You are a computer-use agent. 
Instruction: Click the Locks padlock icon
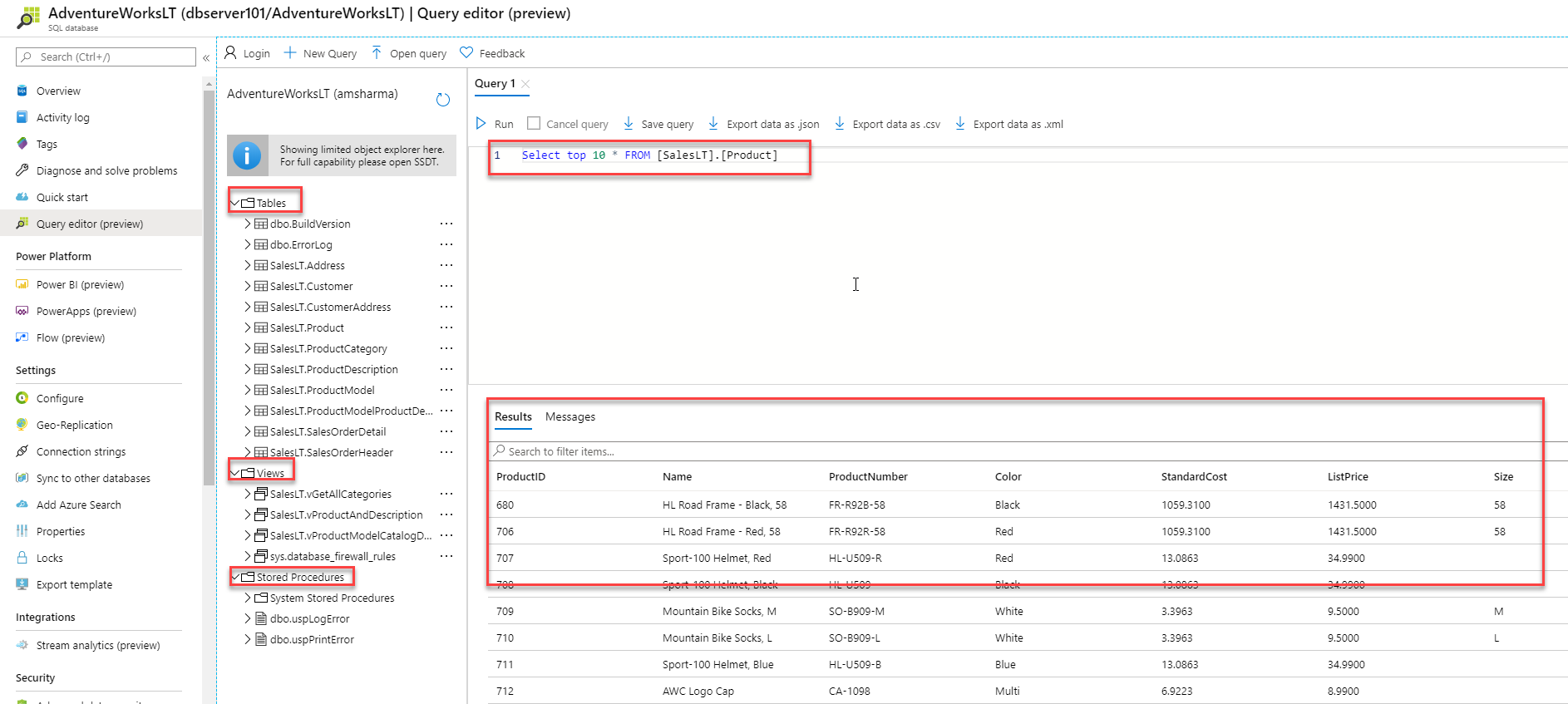pyautogui.click(x=22, y=558)
